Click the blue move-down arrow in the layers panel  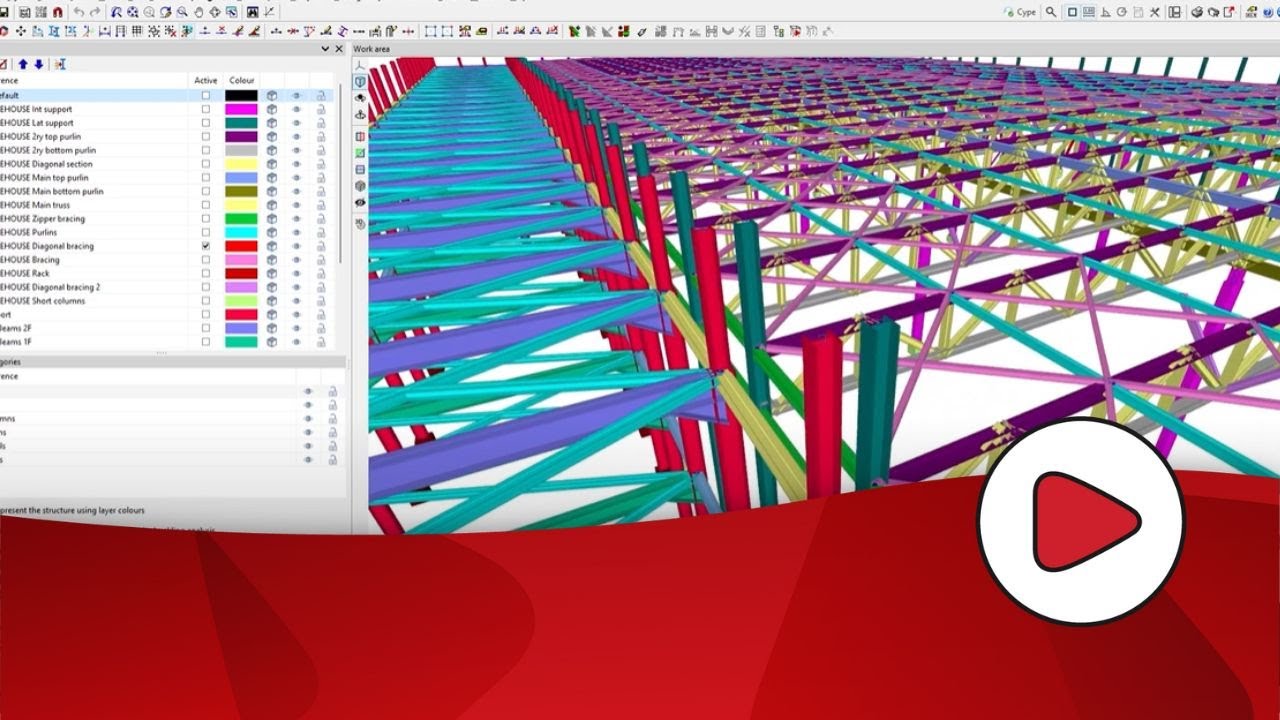[x=38, y=65]
